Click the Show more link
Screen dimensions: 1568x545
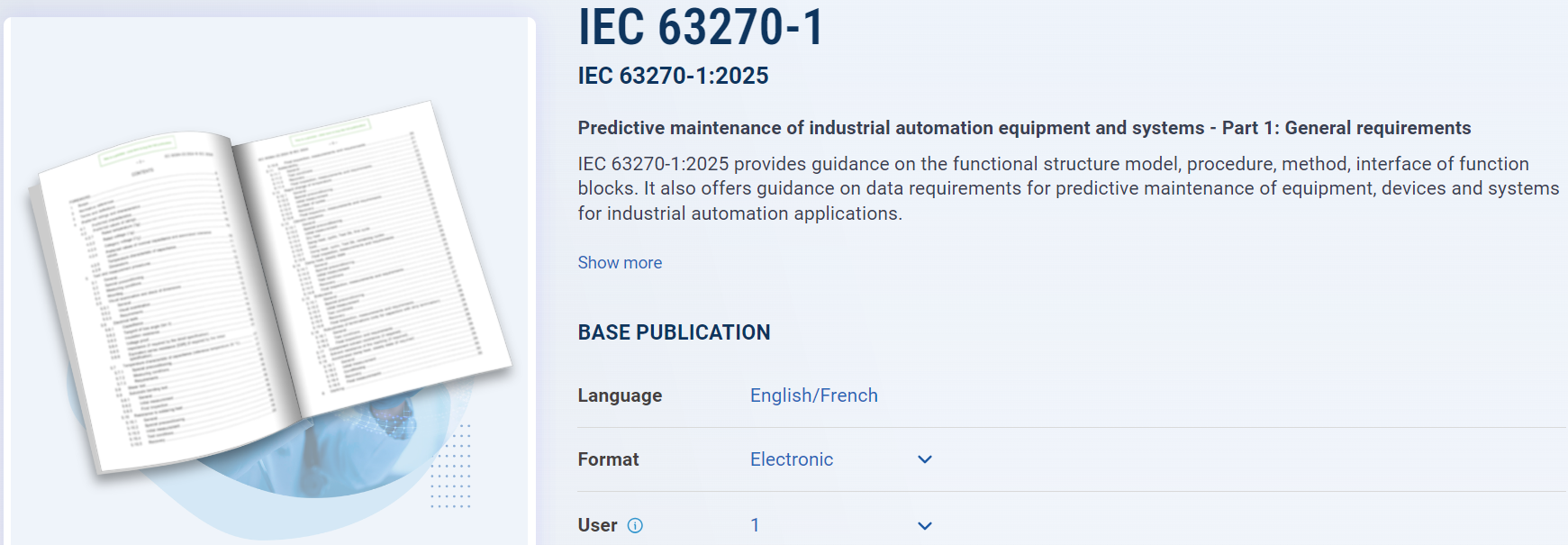620,263
